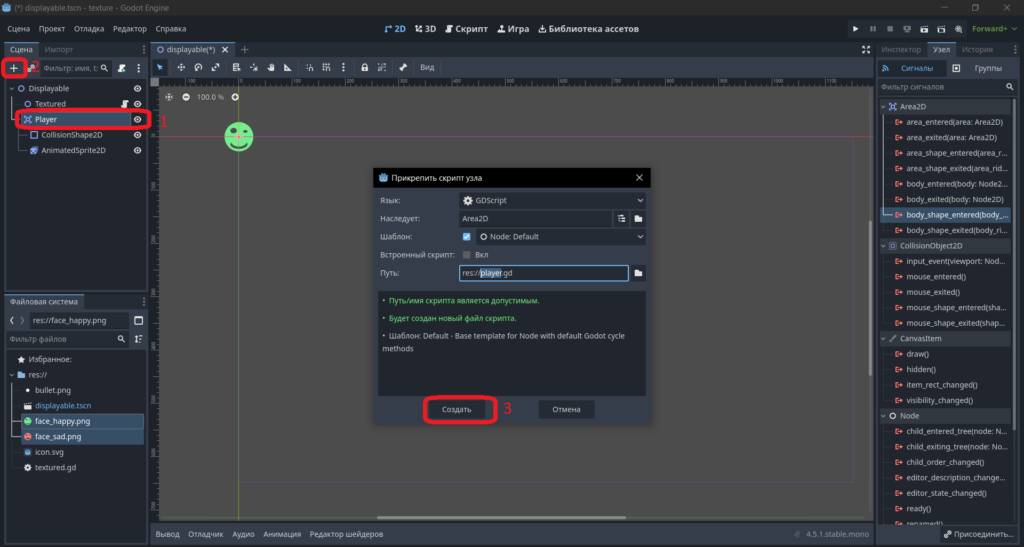
Task: Open Movie Maker mode film reel icon
Action: coord(958,29)
